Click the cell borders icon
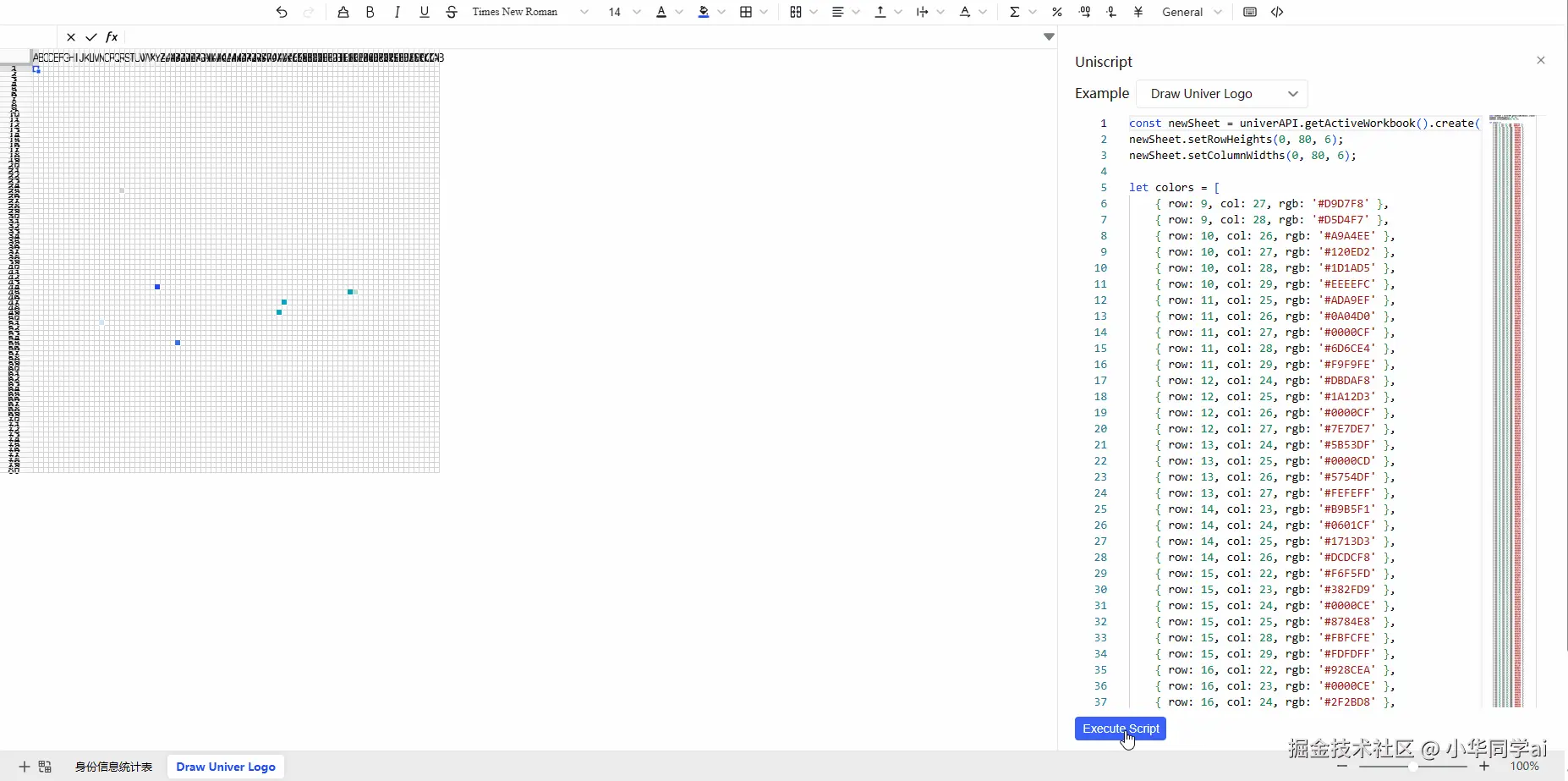Image resolution: width=1568 pixels, height=781 pixels. (746, 12)
